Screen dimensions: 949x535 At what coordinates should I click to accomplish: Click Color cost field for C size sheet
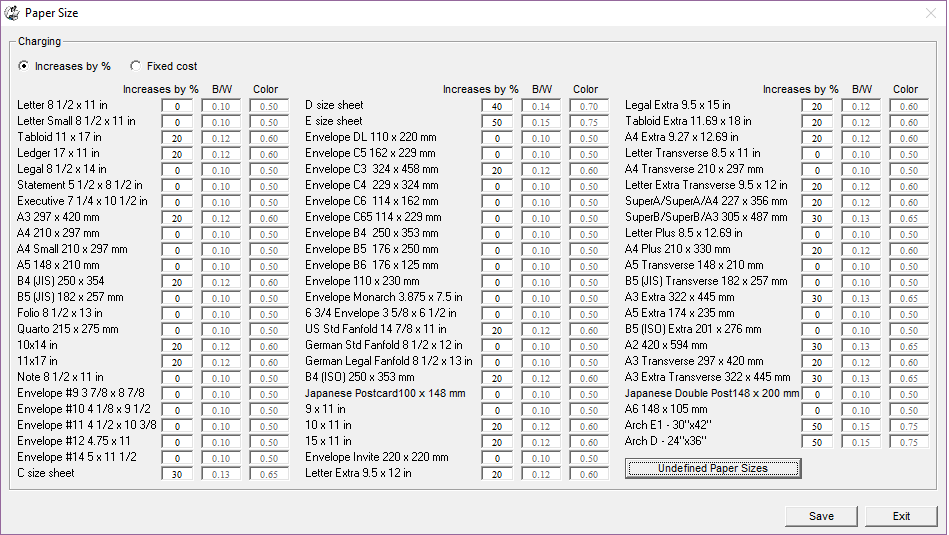tap(269, 474)
